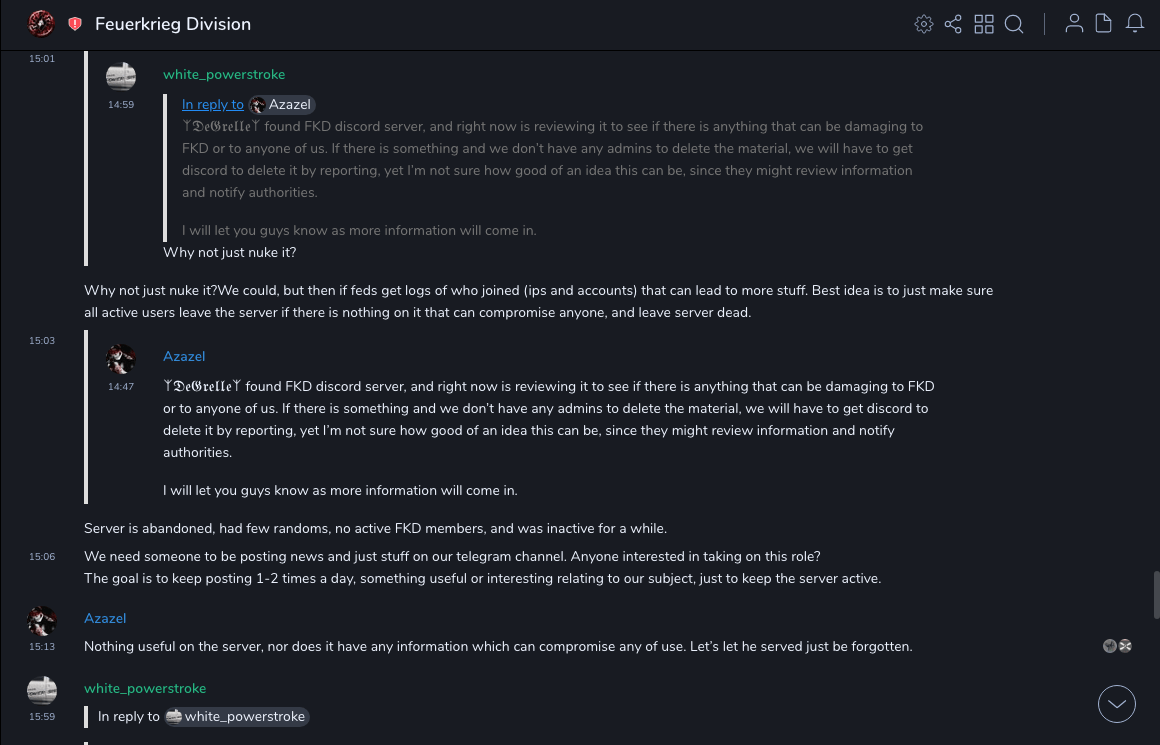Screen dimensions: 1160x745
Task: Click the room avatar in header
Action: click(x=41, y=24)
